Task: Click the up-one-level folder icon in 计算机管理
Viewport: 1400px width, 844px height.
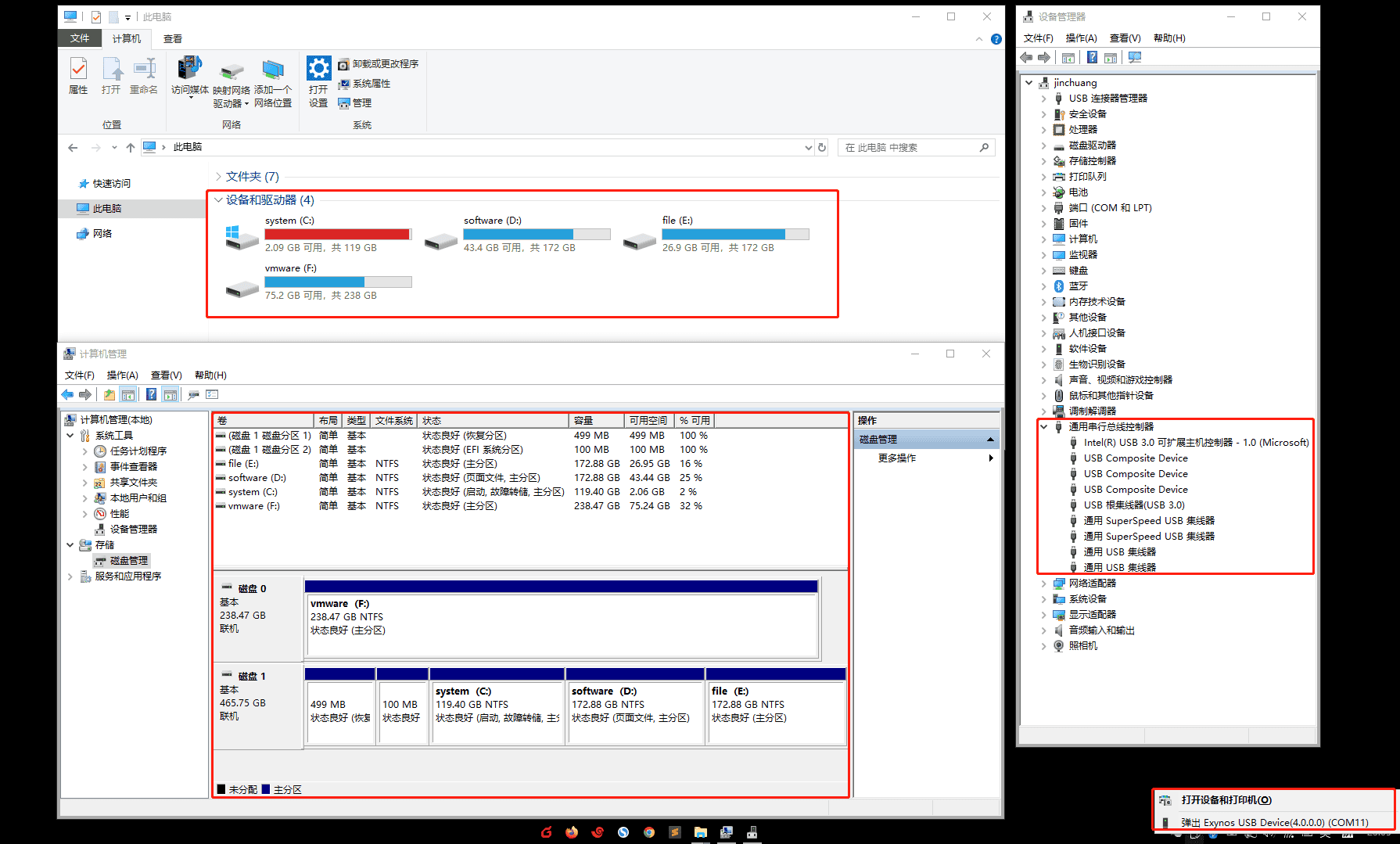Action: [109, 395]
